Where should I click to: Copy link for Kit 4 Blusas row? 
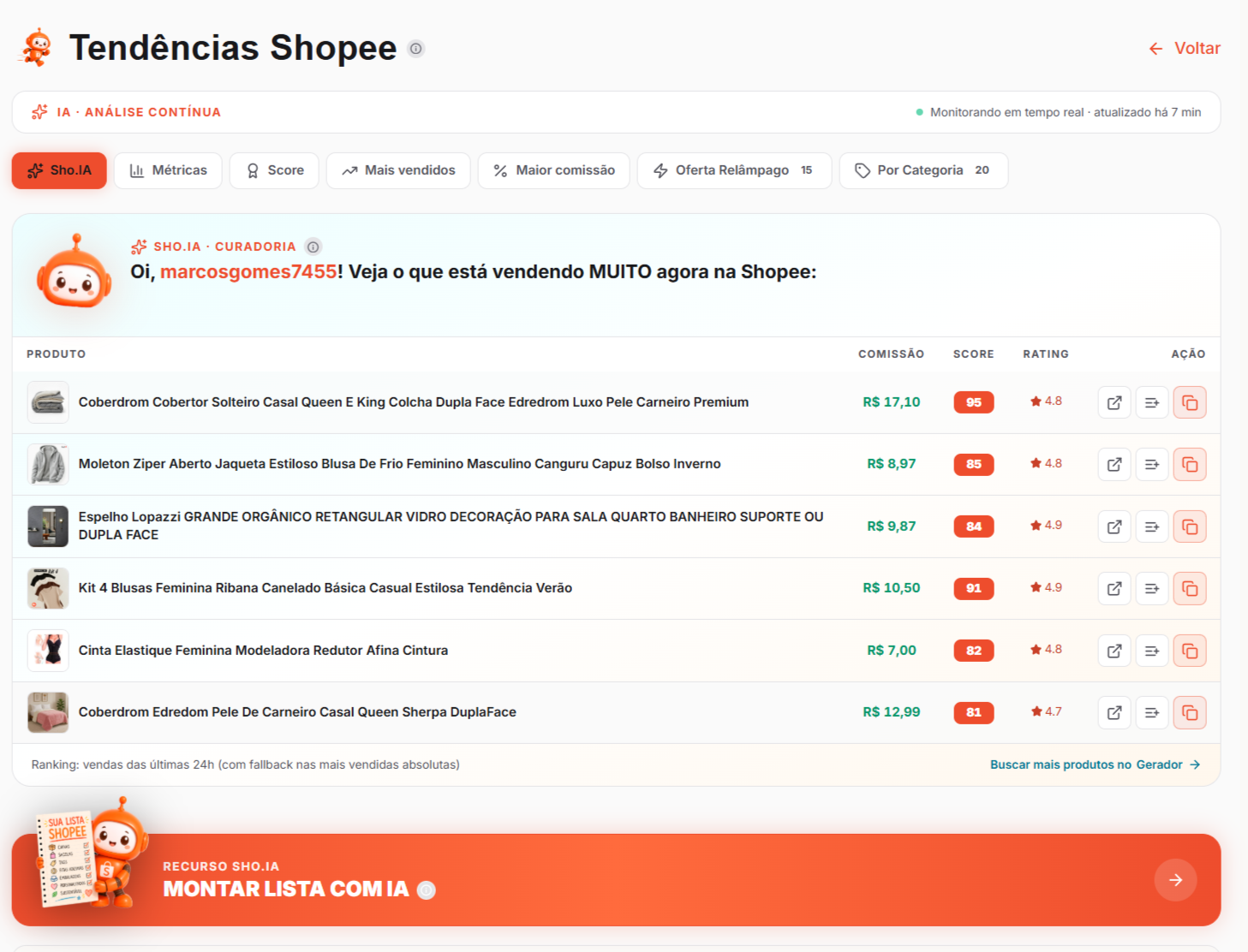1190,588
